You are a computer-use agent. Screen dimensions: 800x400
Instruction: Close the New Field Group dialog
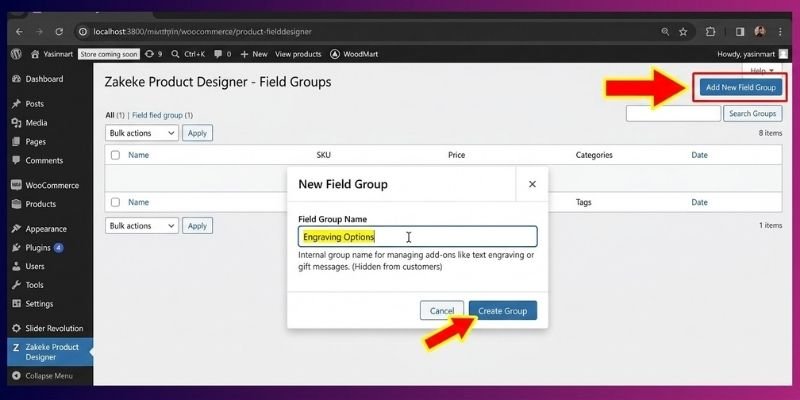coord(532,184)
